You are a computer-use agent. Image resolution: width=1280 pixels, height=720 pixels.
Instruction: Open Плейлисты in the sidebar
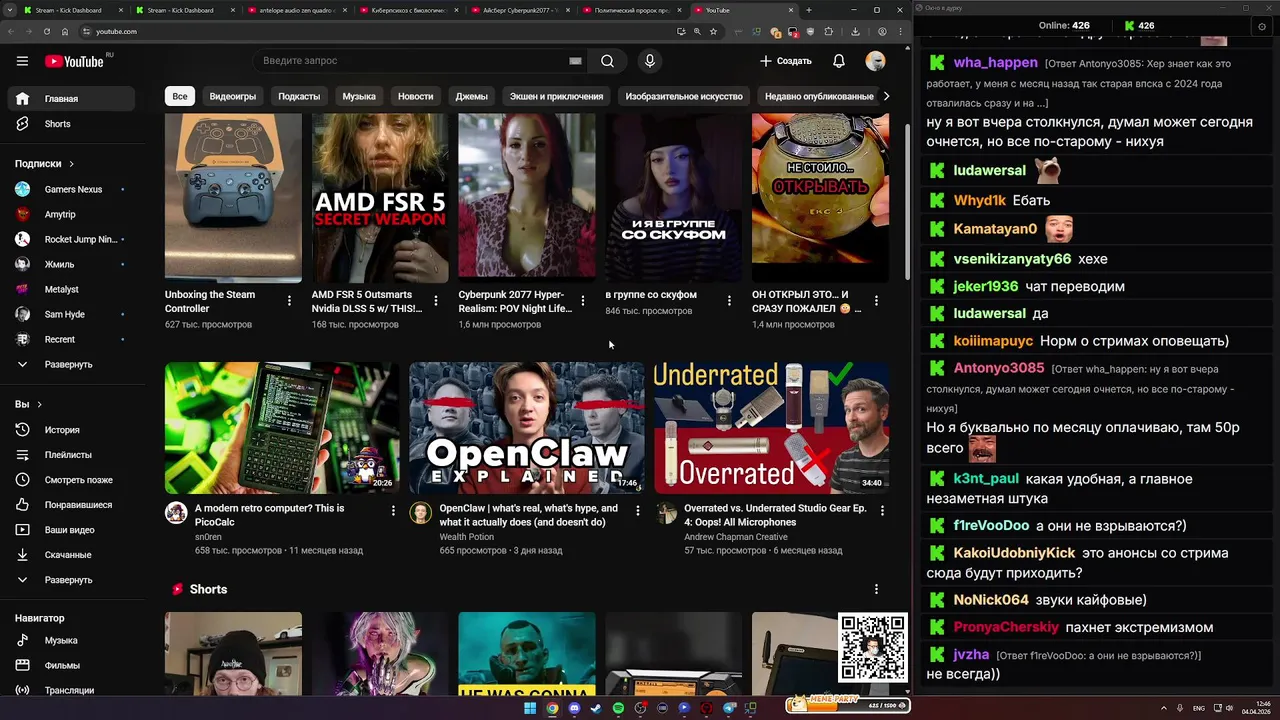[x=70, y=455]
